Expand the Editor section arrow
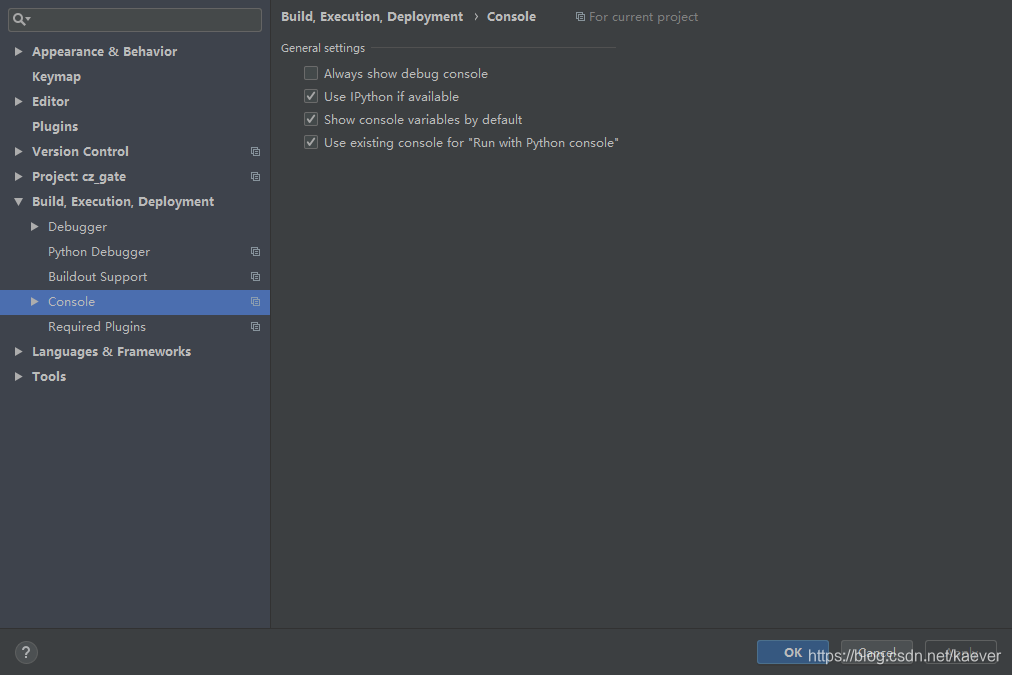The width and height of the screenshot is (1012, 675). pos(19,101)
